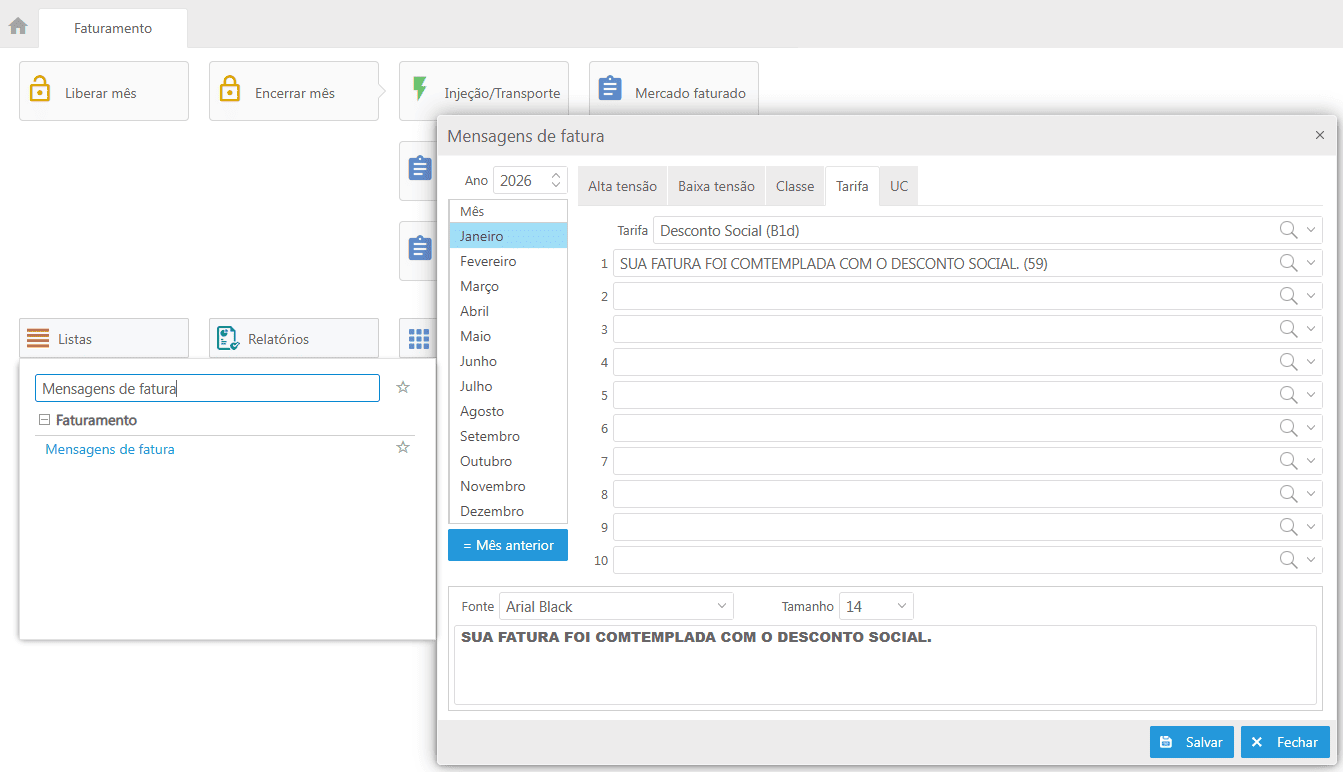The image size is (1343, 772).
Task: Click the Liberar mês padlock icon
Action: point(40,89)
